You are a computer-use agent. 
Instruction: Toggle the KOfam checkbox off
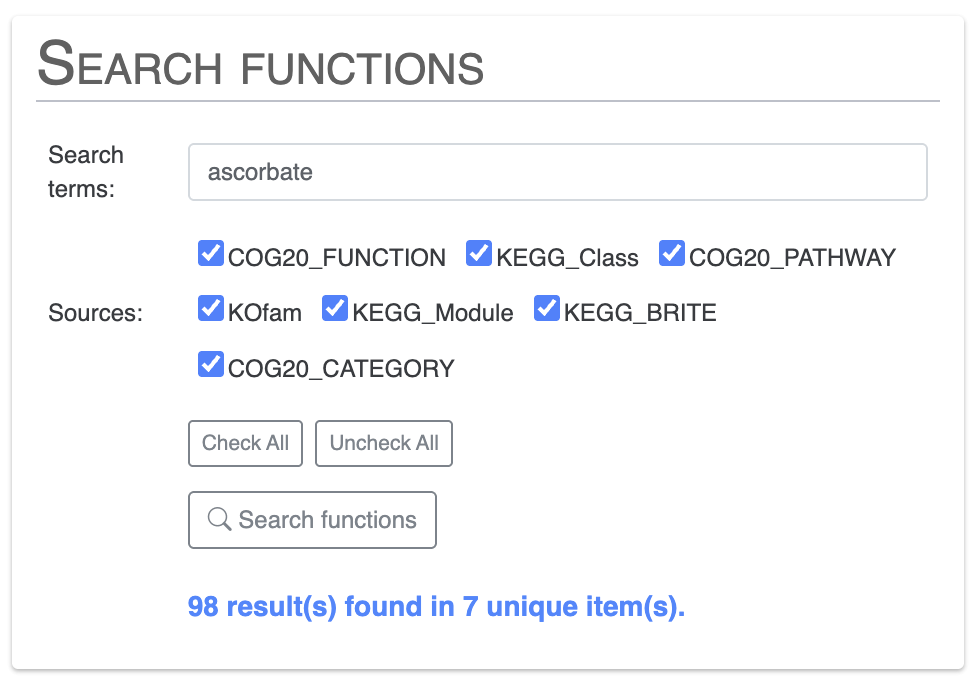[211, 309]
